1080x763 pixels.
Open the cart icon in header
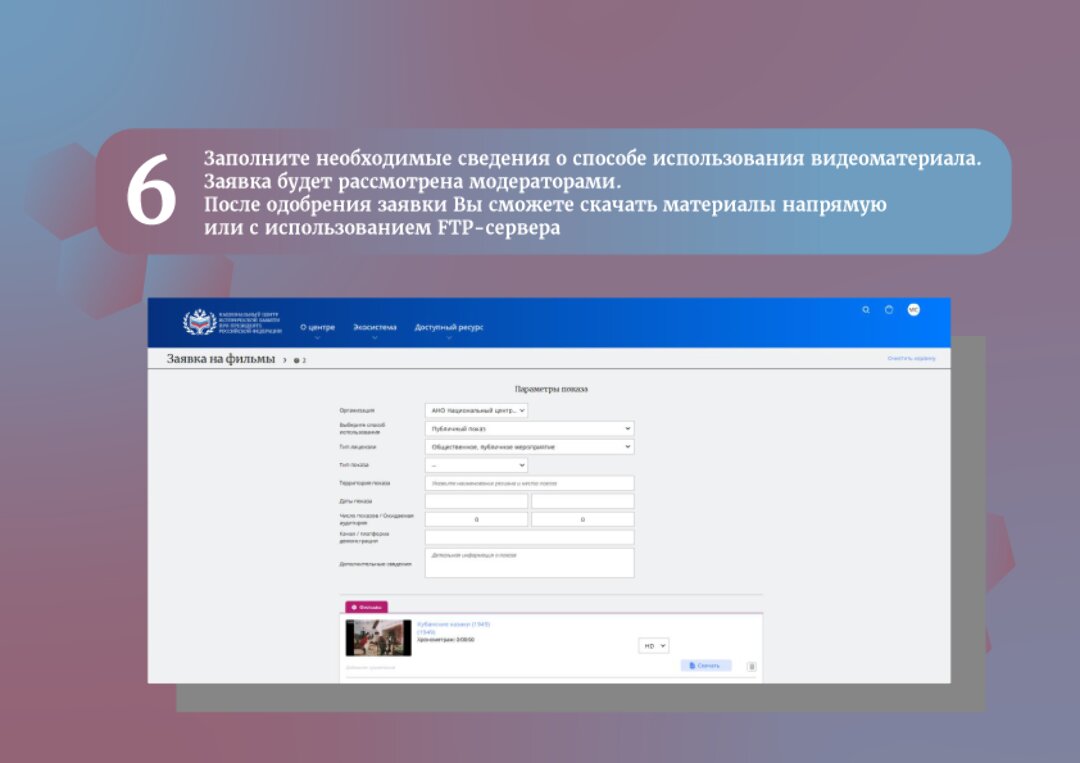889,310
